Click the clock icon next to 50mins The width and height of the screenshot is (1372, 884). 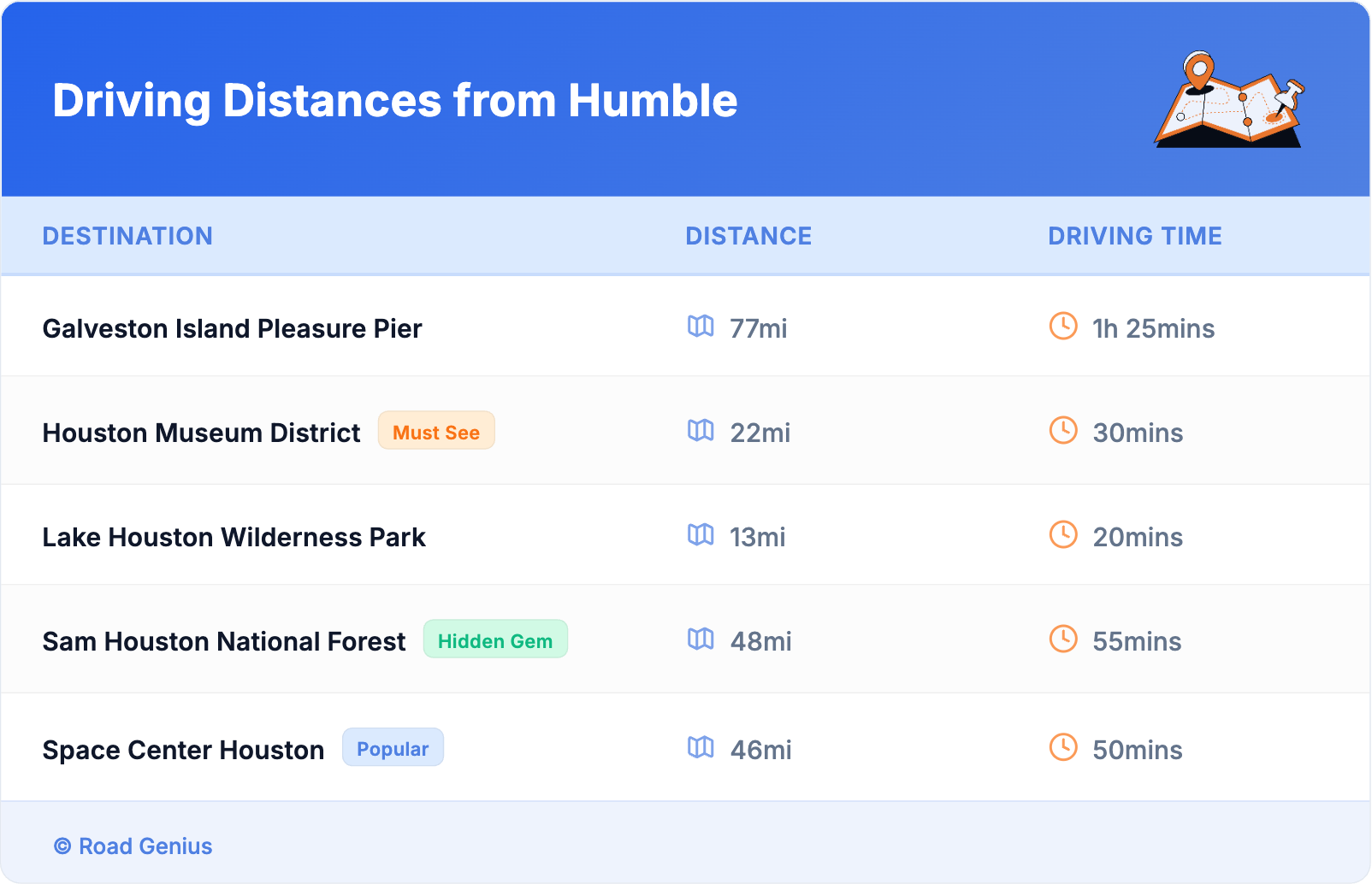click(1063, 748)
